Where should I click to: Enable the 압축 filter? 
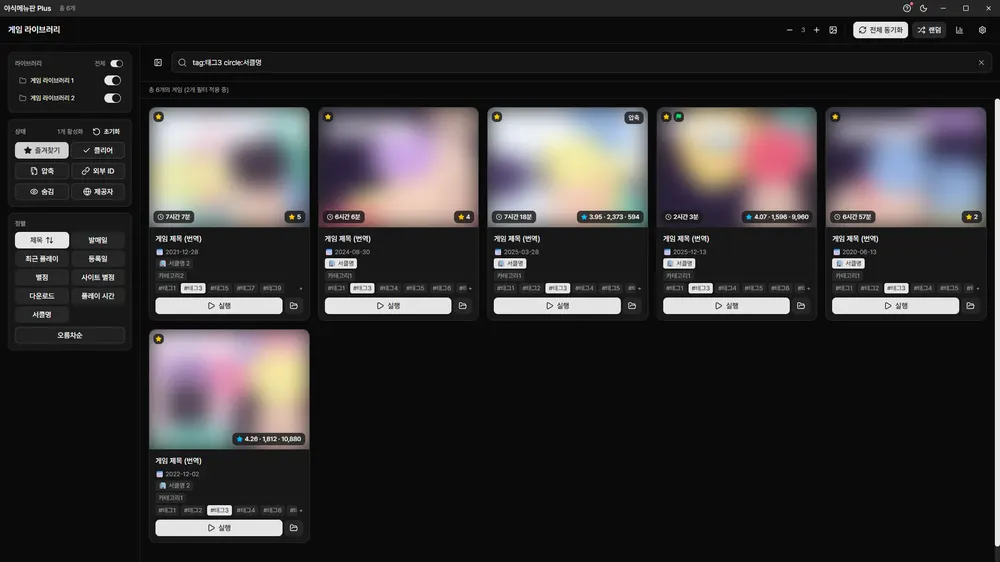click(41, 171)
